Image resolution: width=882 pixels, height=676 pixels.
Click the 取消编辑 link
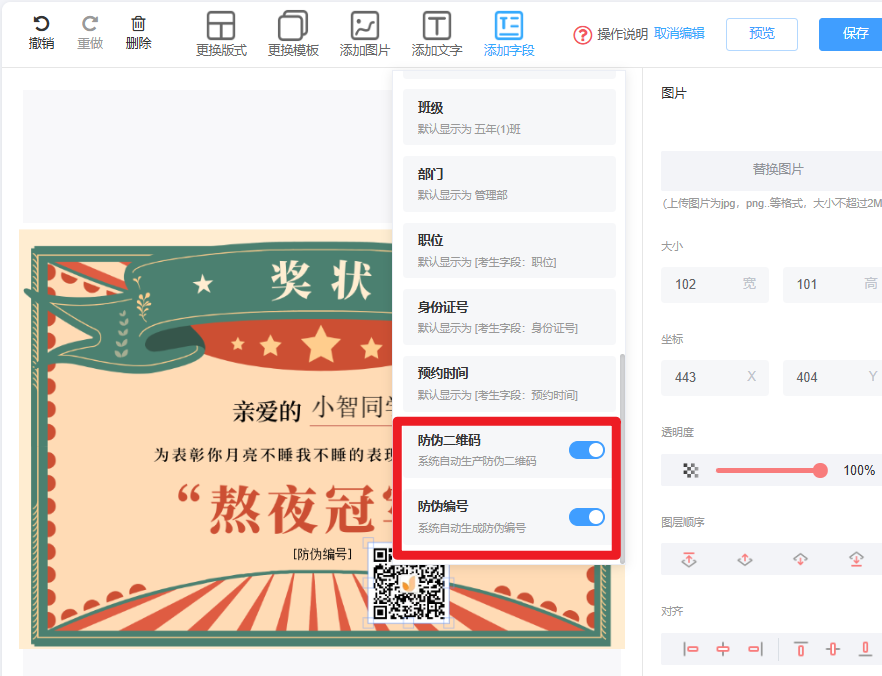tap(679, 34)
